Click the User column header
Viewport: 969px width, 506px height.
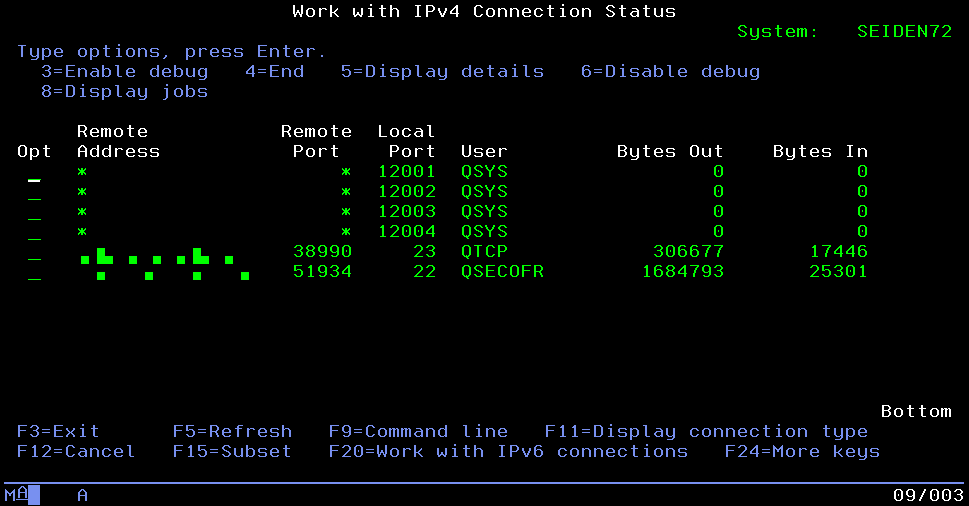coord(484,152)
